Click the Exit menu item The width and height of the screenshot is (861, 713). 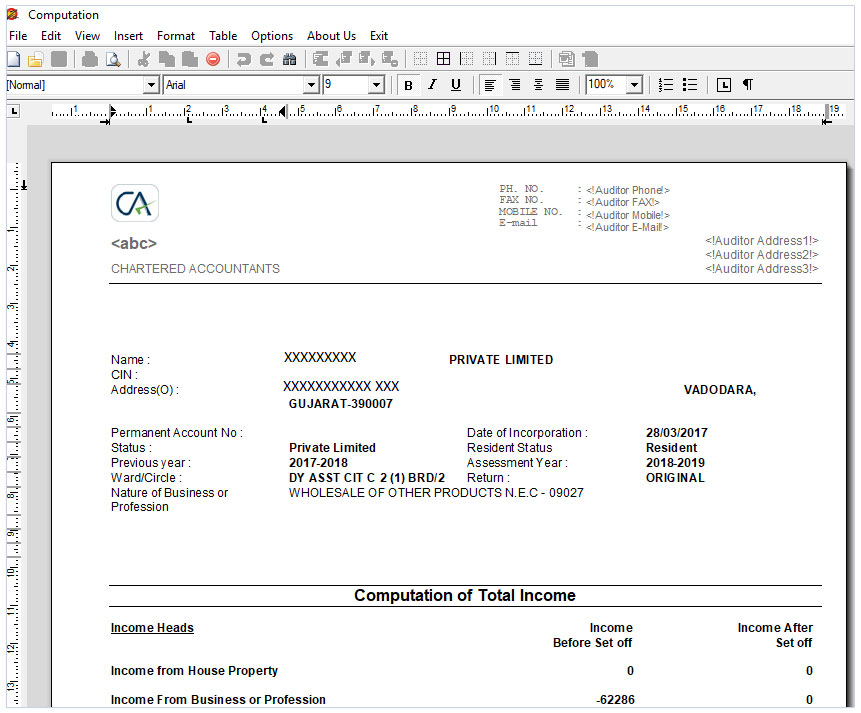tap(379, 36)
